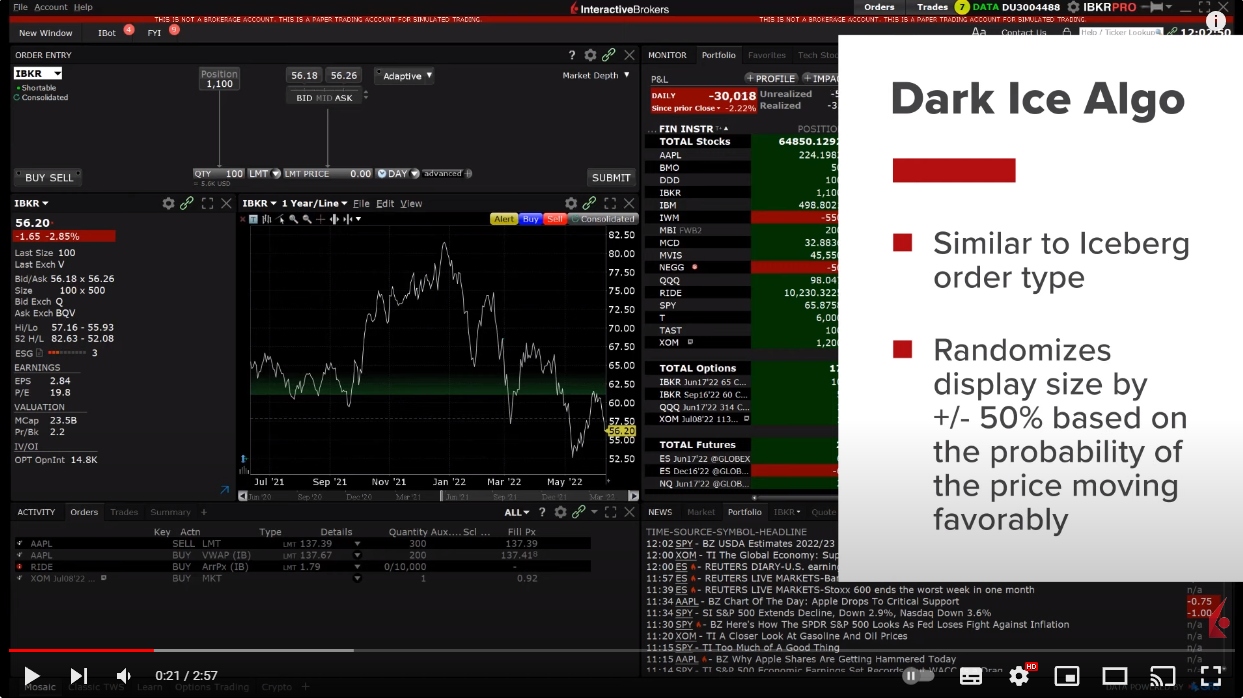The image size is (1243, 698).
Task: Mute the video volume
Action: [x=124, y=676]
